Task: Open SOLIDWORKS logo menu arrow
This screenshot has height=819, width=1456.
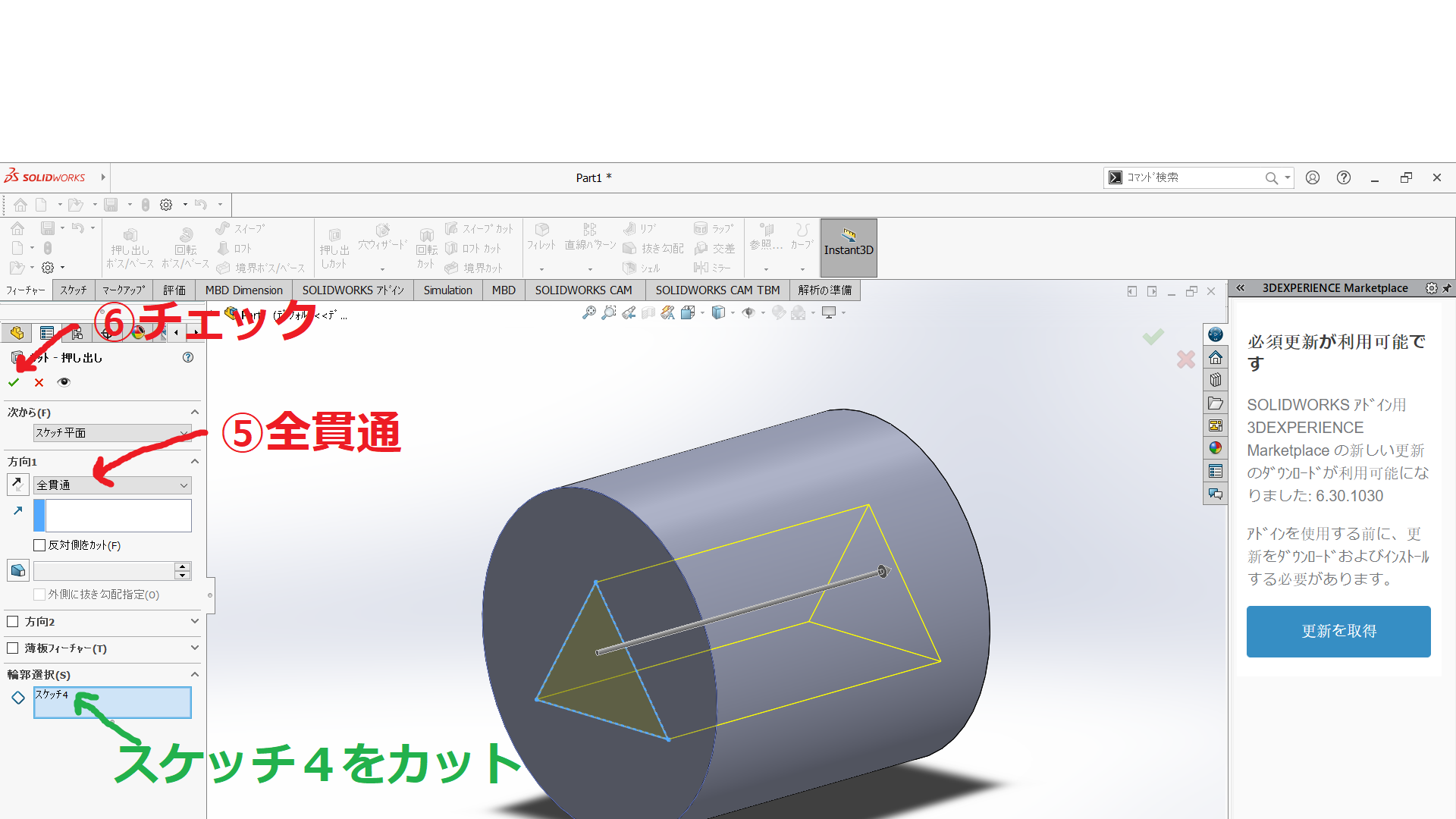Action: tap(103, 177)
